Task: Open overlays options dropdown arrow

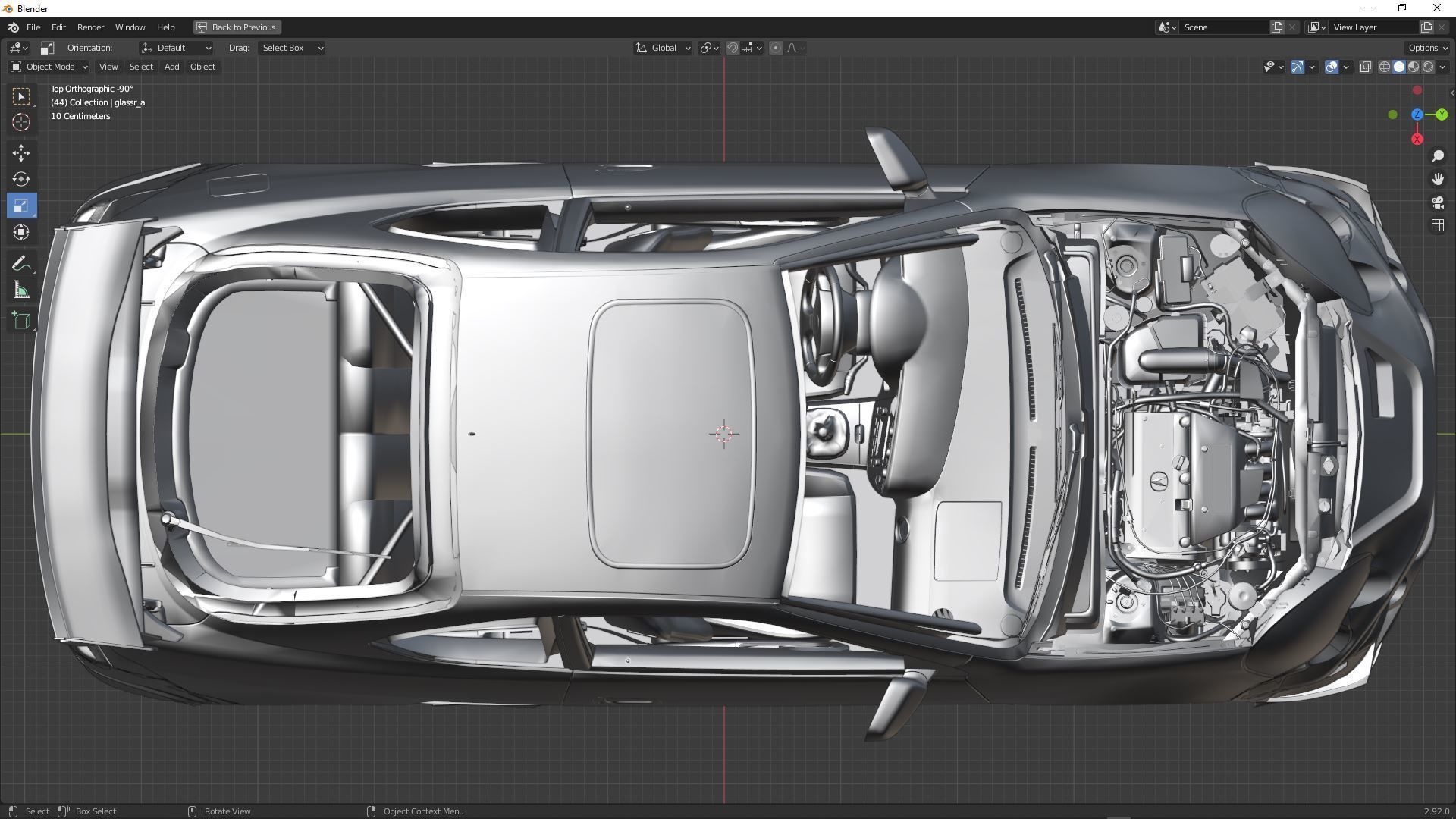Action: coord(1346,67)
